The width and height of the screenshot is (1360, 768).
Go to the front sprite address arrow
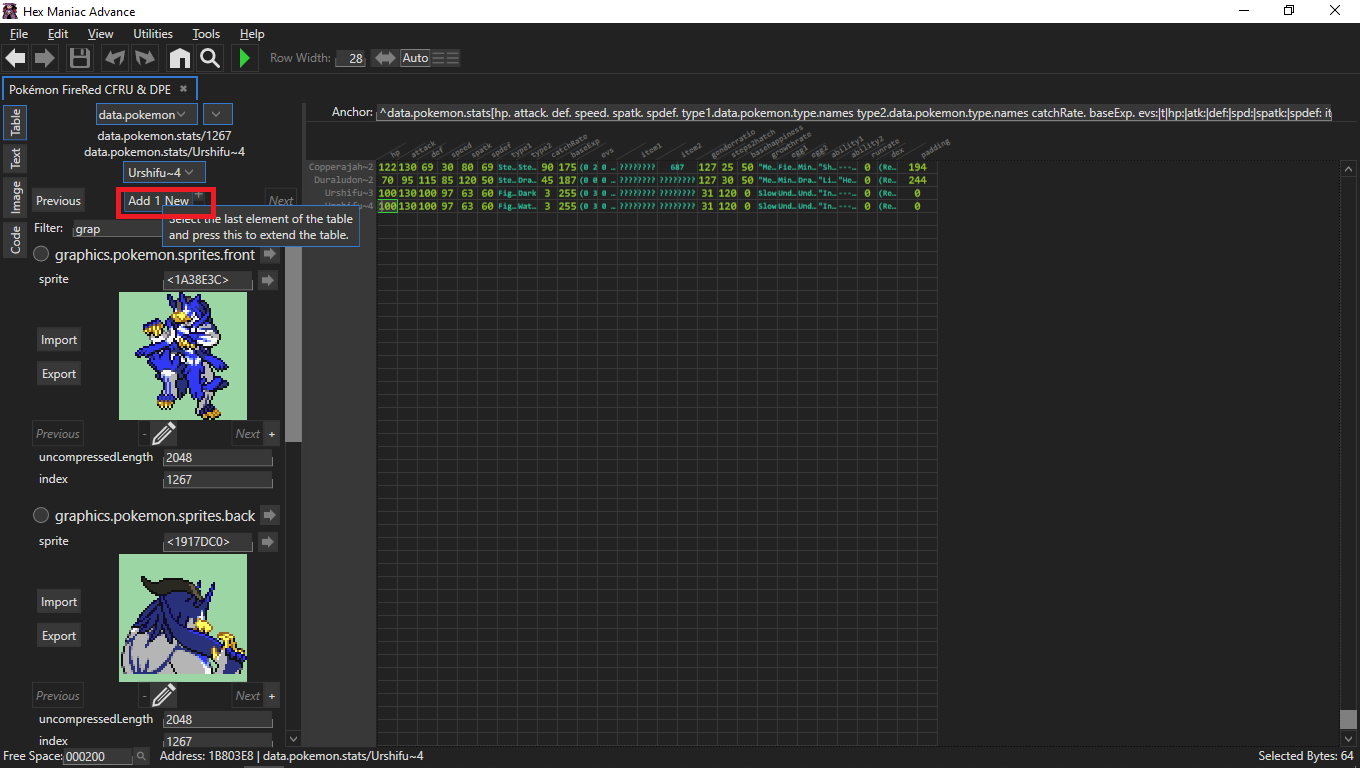pos(267,280)
